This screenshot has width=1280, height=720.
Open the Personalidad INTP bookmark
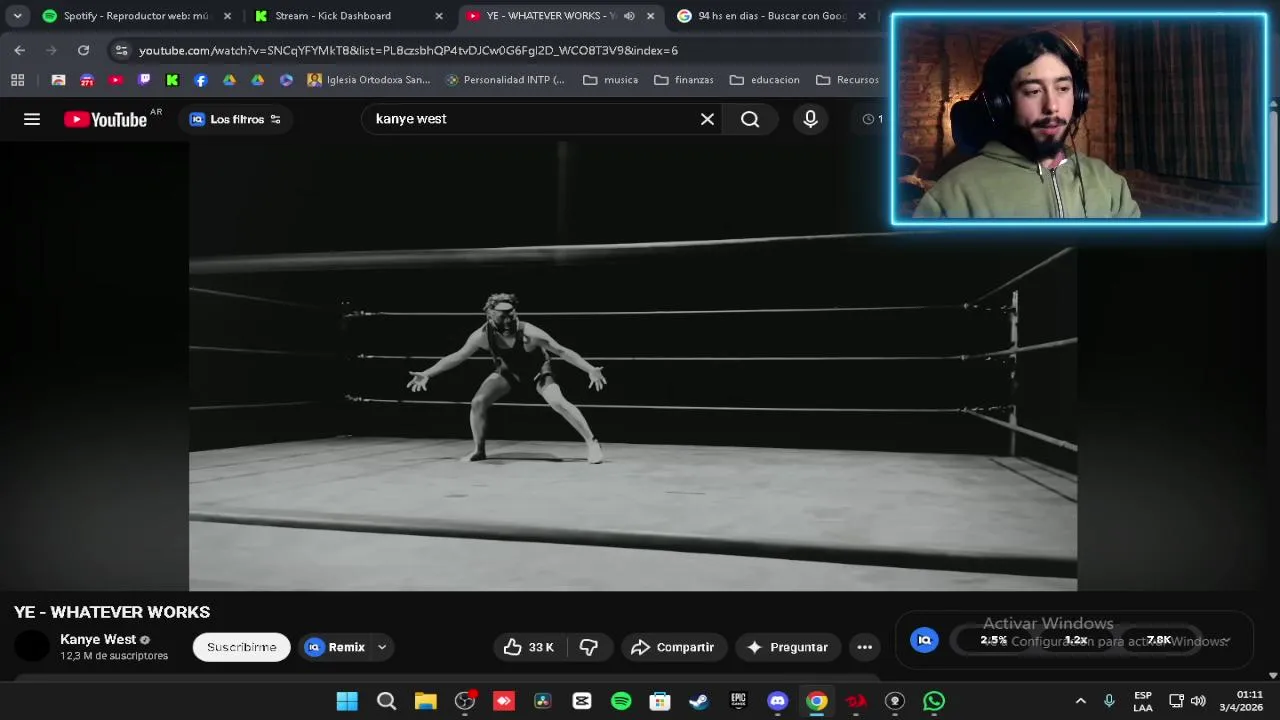[x=505, y=80]
